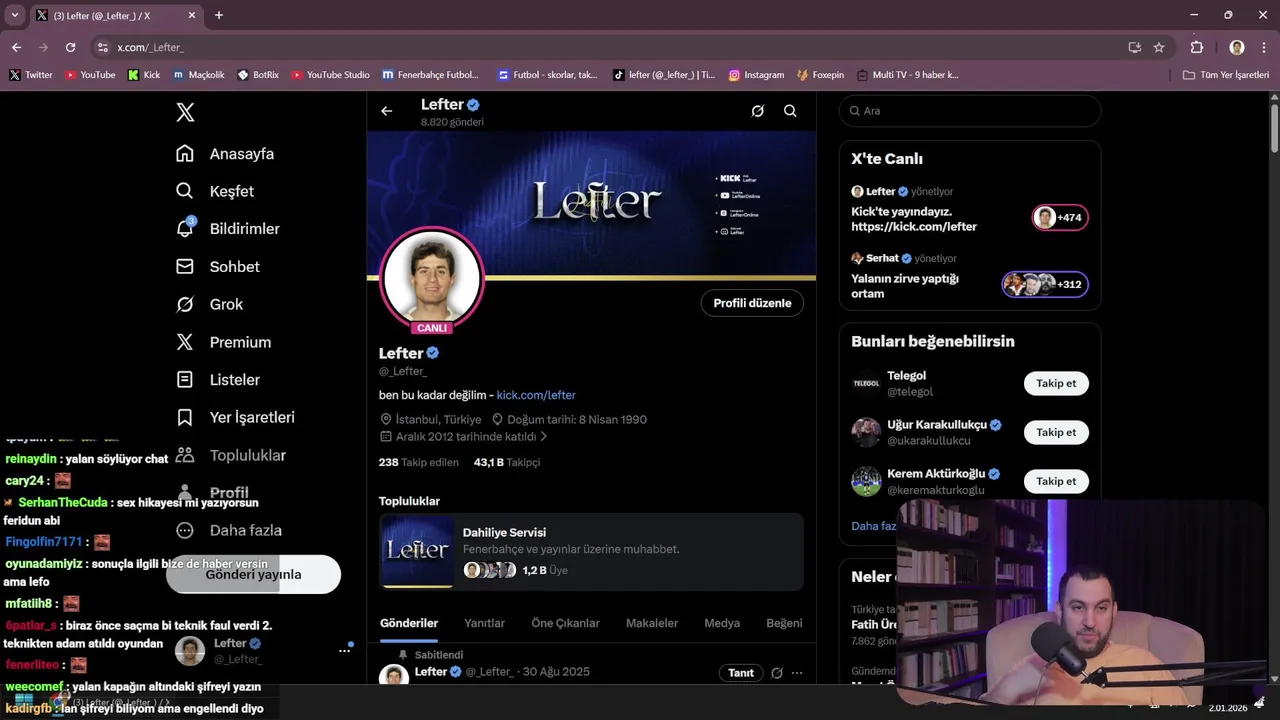Image resolution: width=1280 pixels, height=720 pixels.
Task: Click the Grok icon on pinned post
Action: [776, 673]
